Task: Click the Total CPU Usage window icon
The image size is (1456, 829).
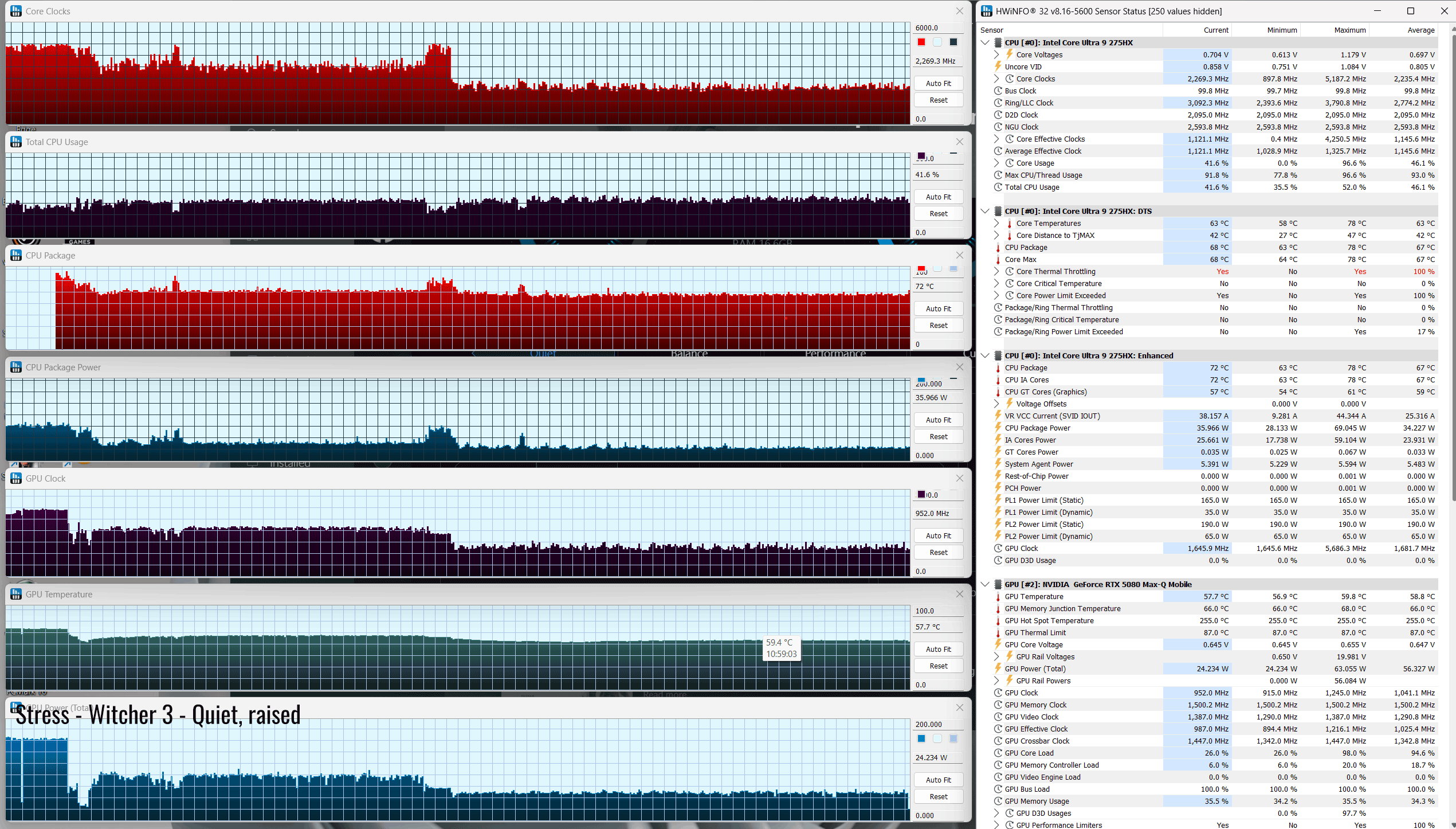Action: point(16,142)
